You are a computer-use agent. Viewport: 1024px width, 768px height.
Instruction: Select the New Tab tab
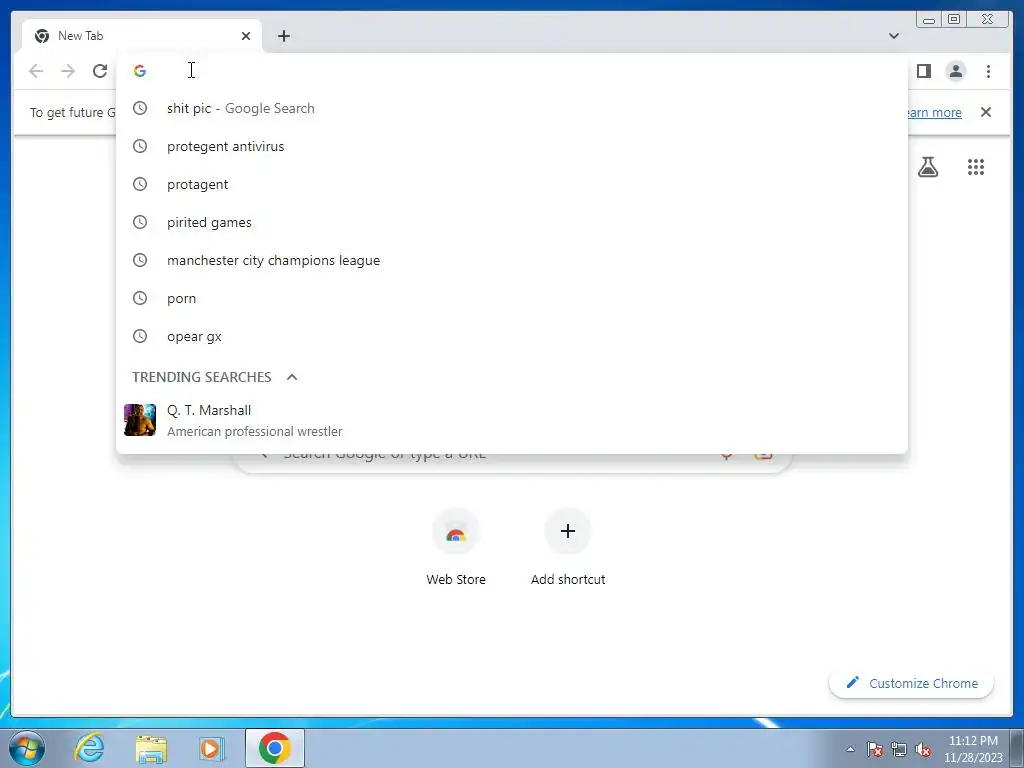coord(141,36)
